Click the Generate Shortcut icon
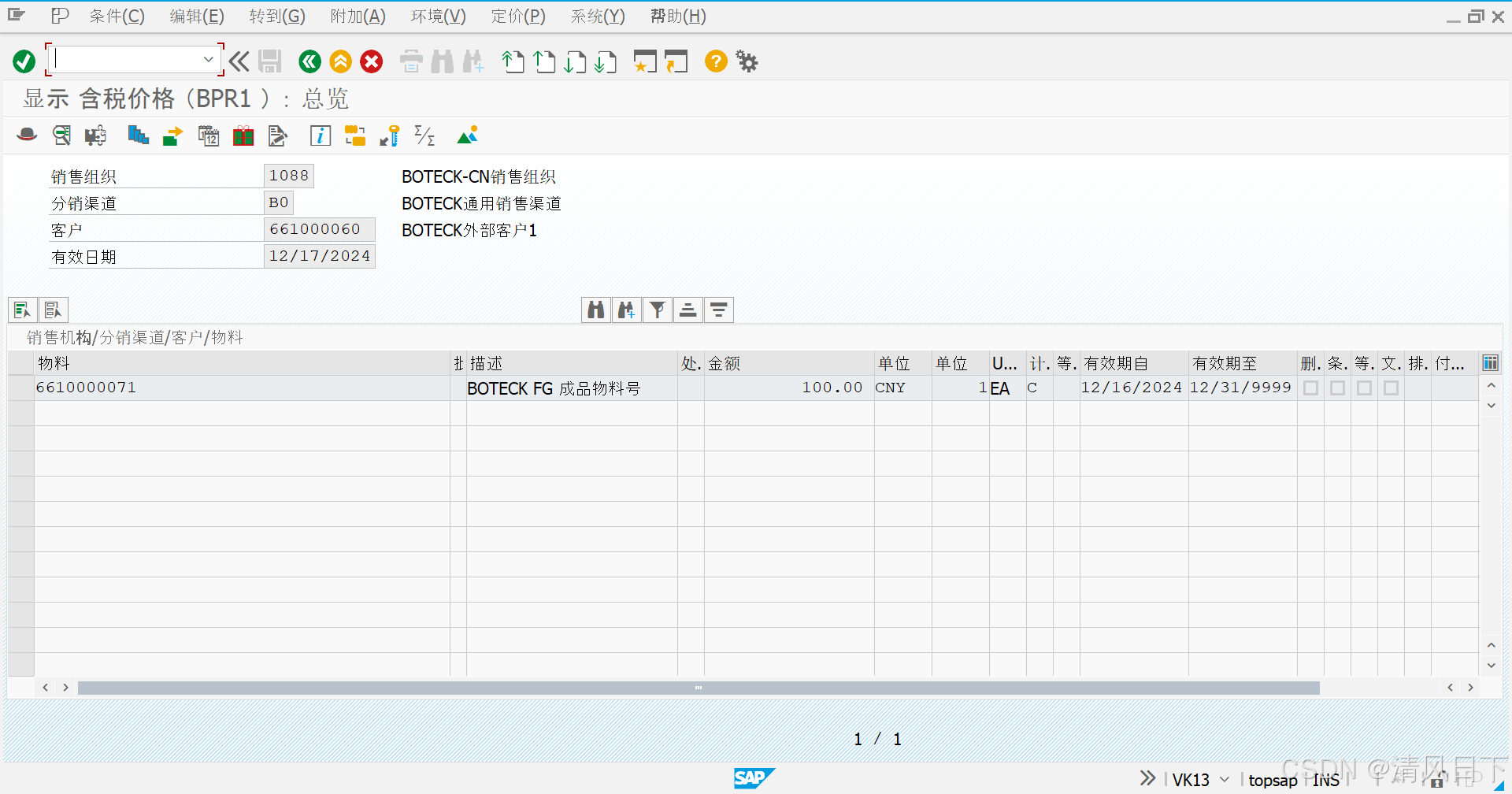The height and width of the screenshot is (794, 1512). 676,61
